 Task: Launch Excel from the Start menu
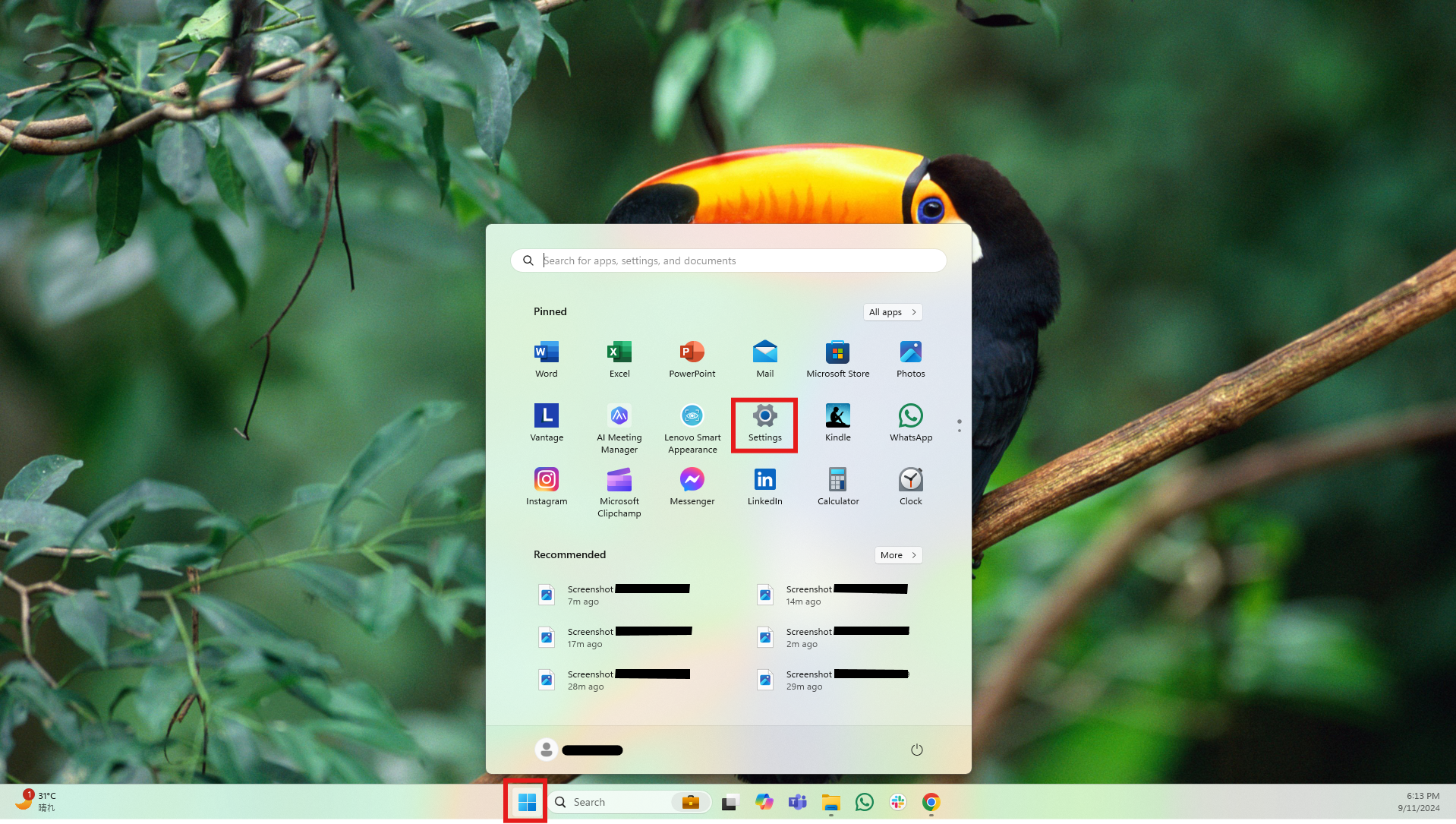(x=619, y=358)
